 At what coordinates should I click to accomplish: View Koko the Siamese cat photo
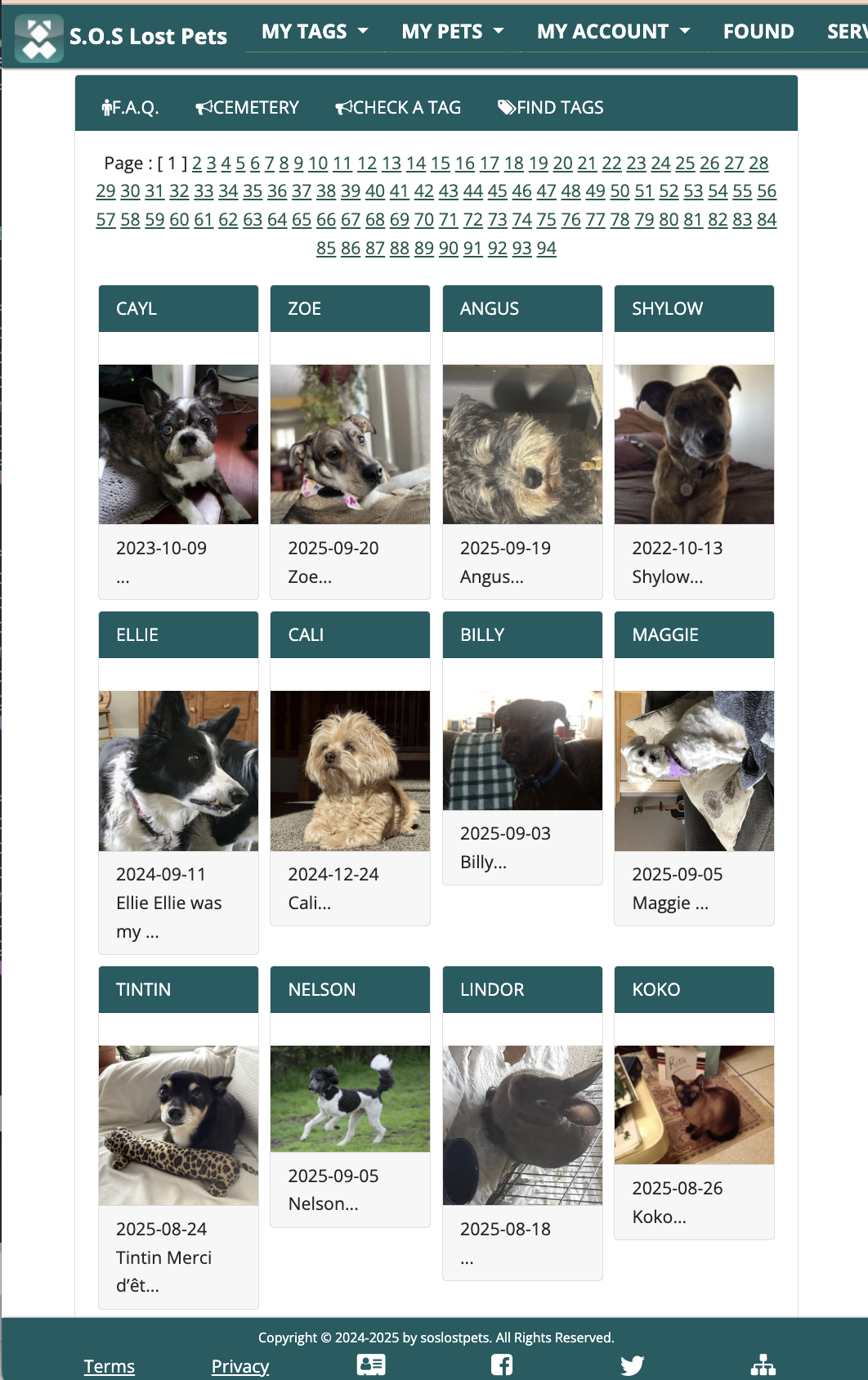[694, 1104]
